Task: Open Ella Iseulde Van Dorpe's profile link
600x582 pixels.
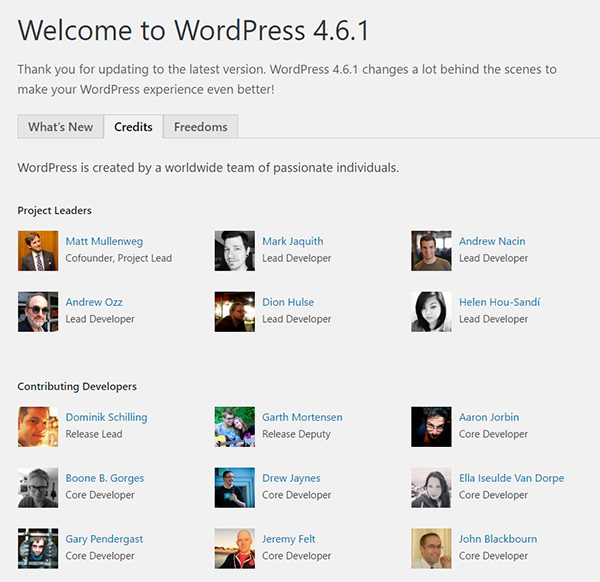Action: [x=512, y=478]
